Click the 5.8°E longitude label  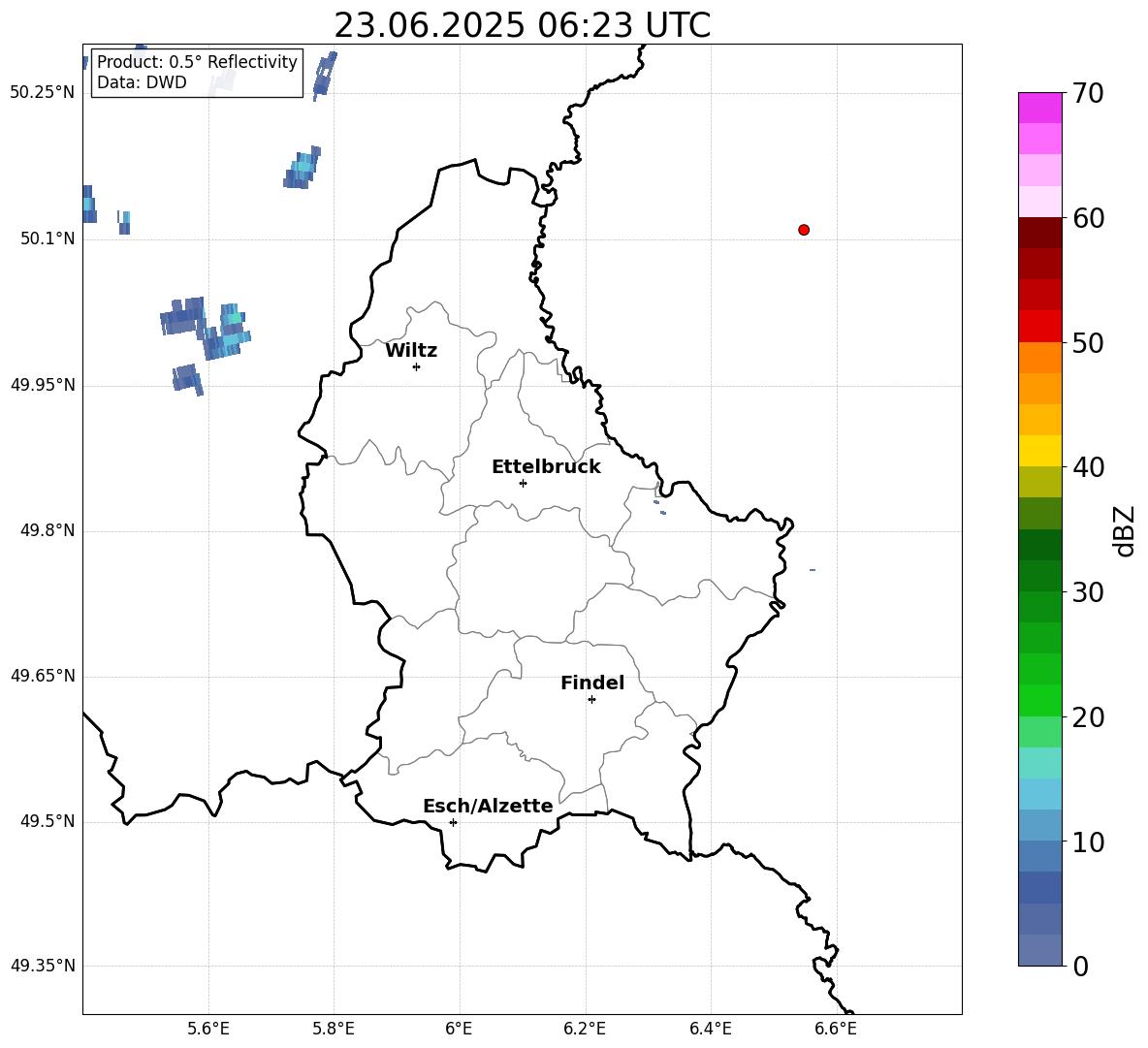coord(334,1029)
